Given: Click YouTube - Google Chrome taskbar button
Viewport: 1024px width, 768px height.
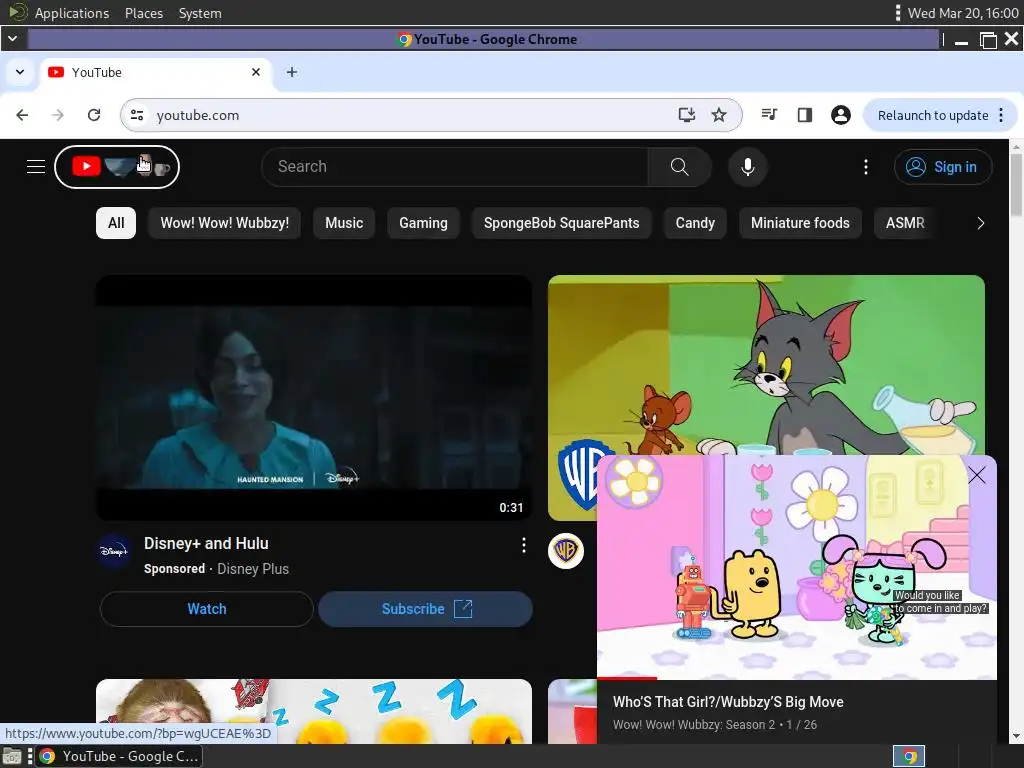Looking at the screenshot, I should point(118,756).
